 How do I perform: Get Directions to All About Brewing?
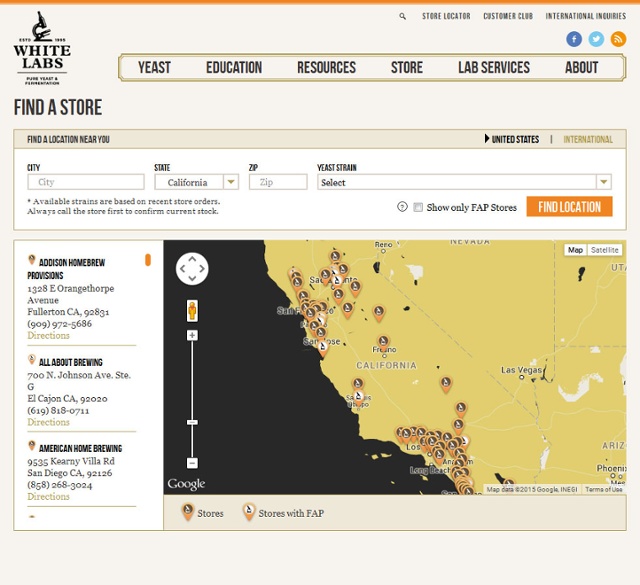(49, 422)
